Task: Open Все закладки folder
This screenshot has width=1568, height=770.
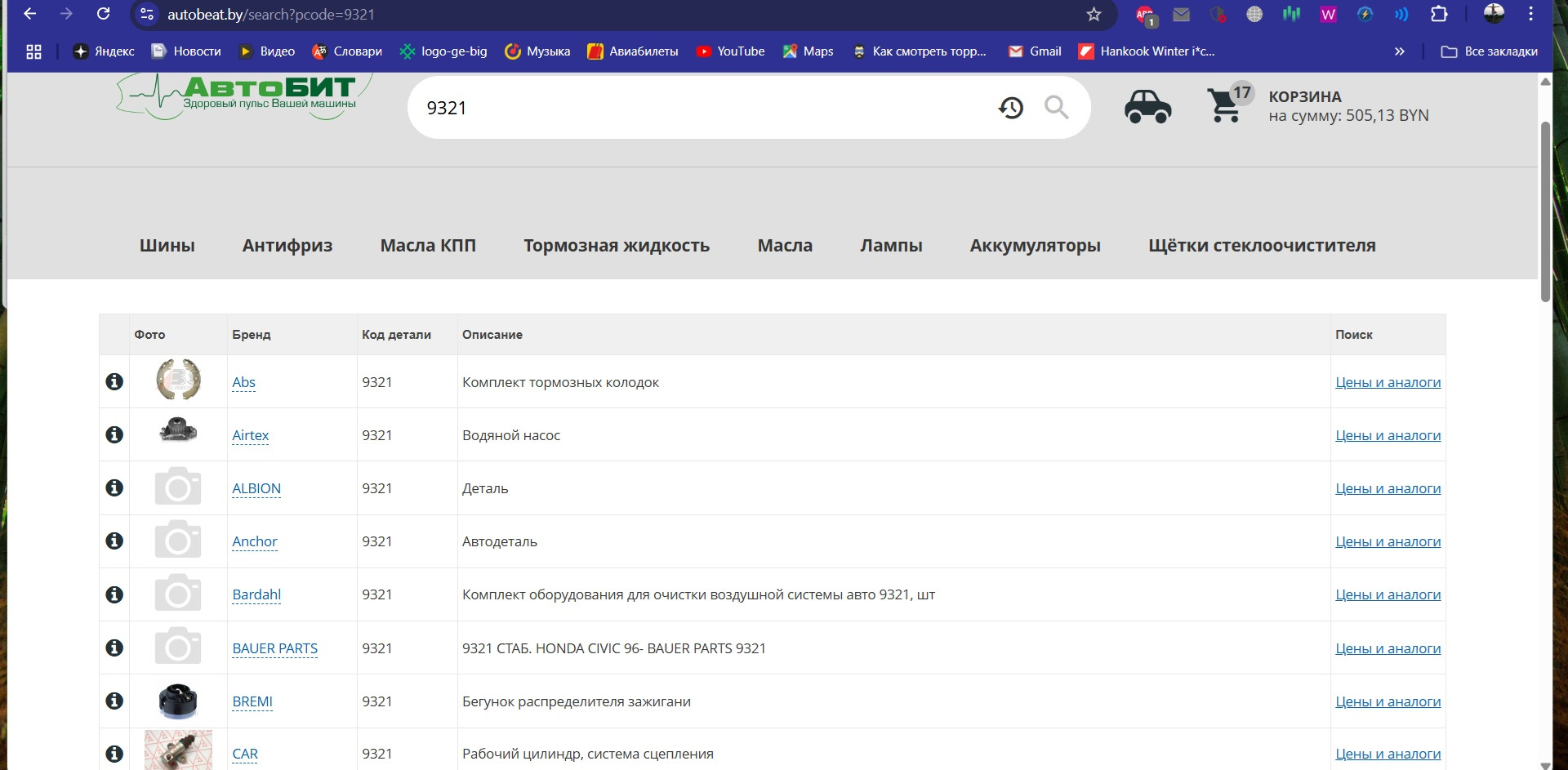Action: 1490,51
